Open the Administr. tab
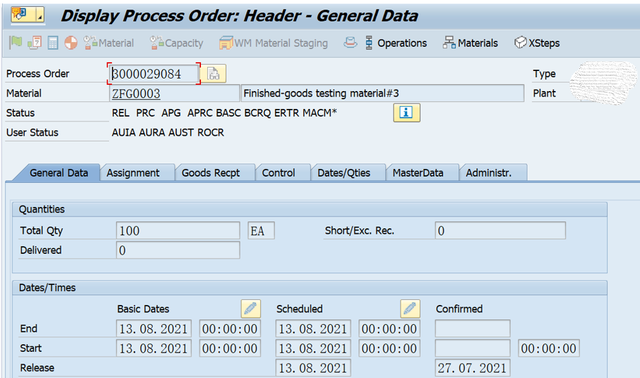 pyautogui.click(x=489, y=173)
